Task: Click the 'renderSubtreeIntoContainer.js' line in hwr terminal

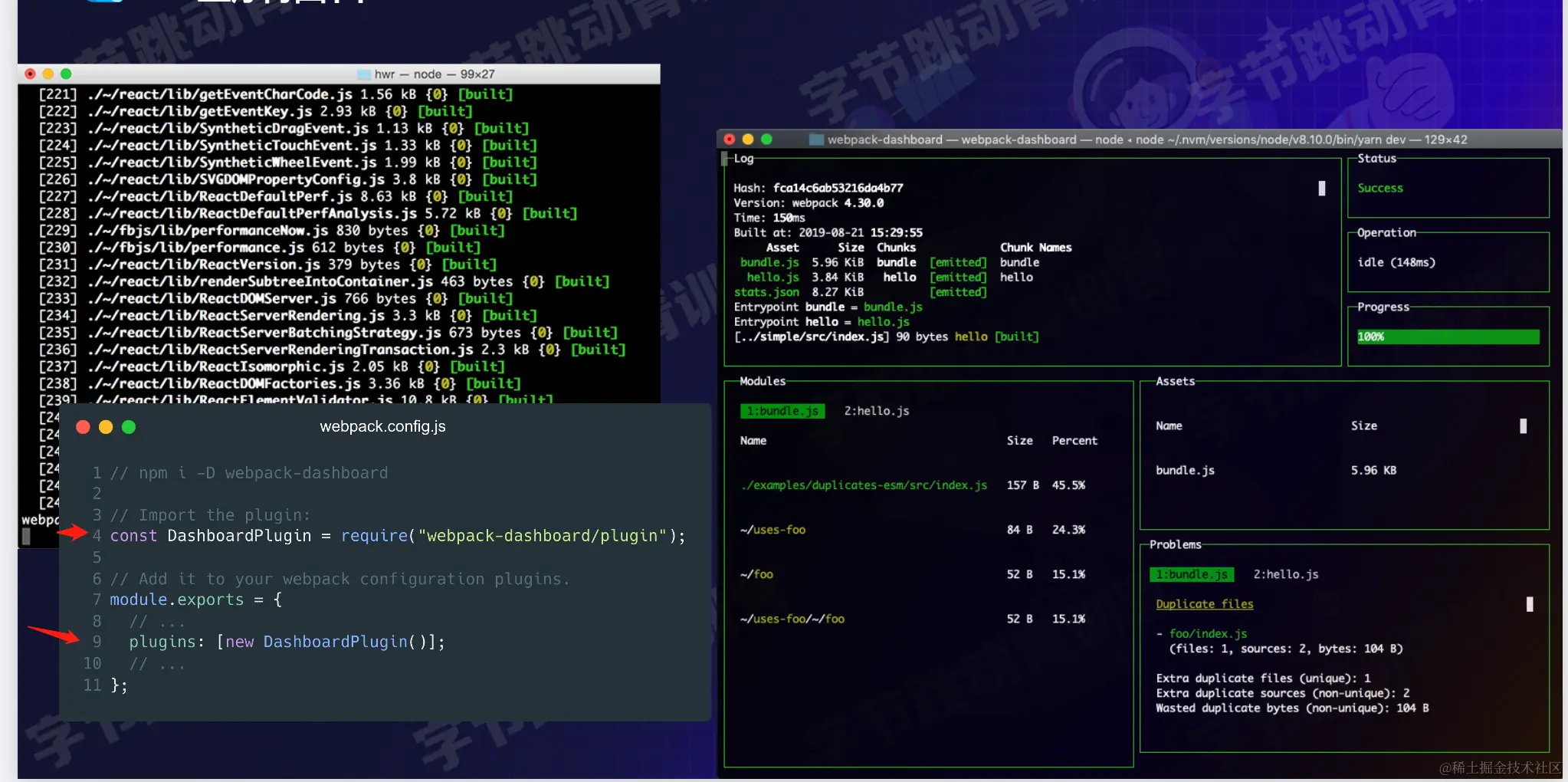Action: pyautogui.click(x=324, y=281)
